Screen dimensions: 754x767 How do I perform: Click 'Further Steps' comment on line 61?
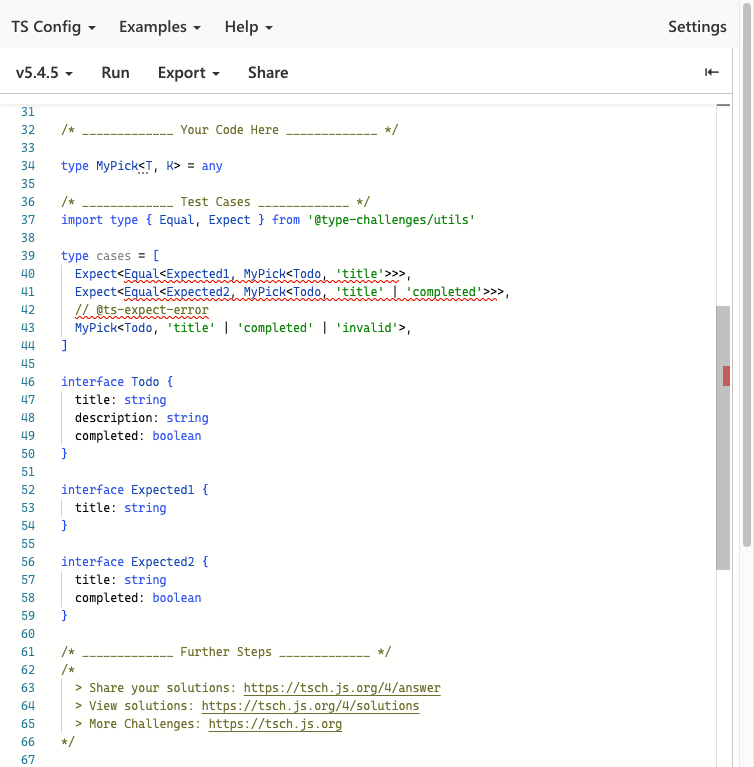click(226, 652)
